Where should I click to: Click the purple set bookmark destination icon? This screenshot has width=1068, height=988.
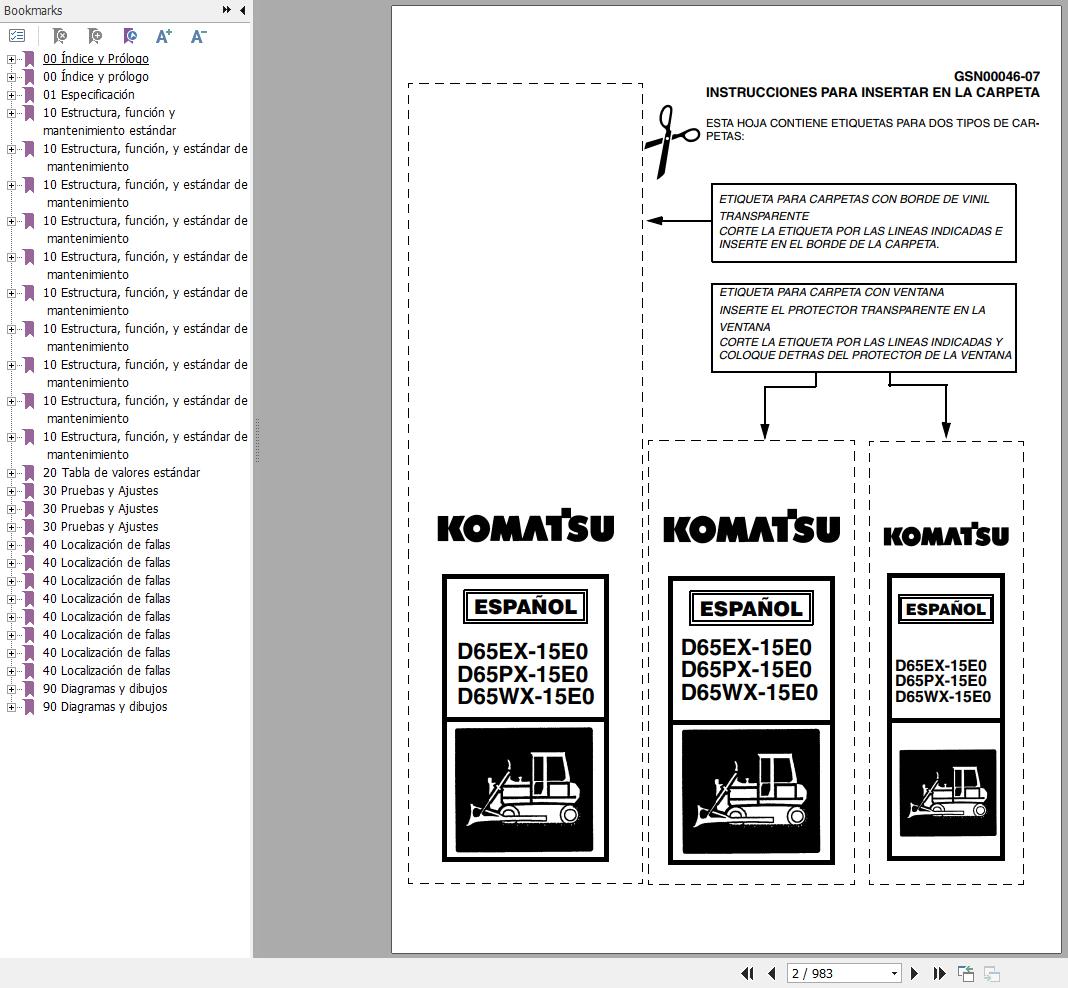click(x=129, y=35)
